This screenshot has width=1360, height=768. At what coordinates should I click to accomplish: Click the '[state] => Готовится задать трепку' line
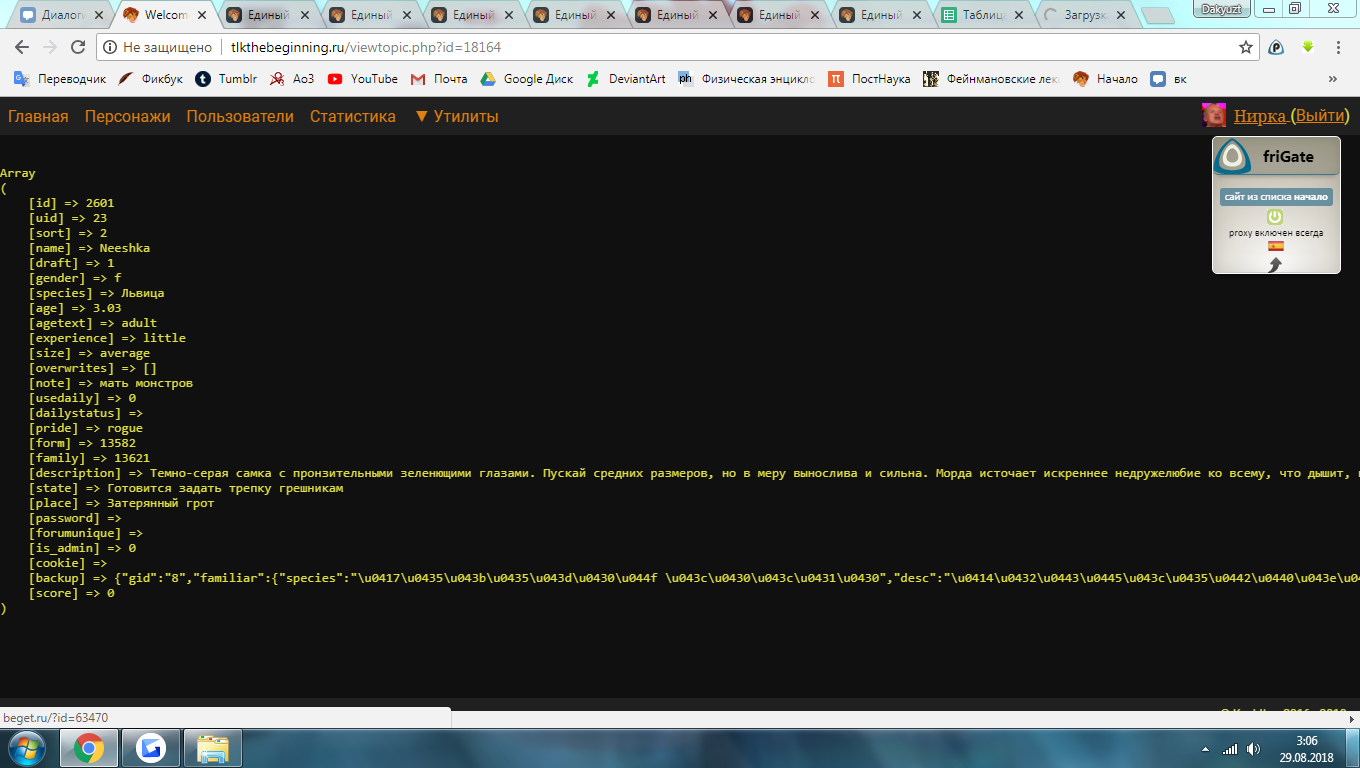pyautogui.click(x=186, y=488)
